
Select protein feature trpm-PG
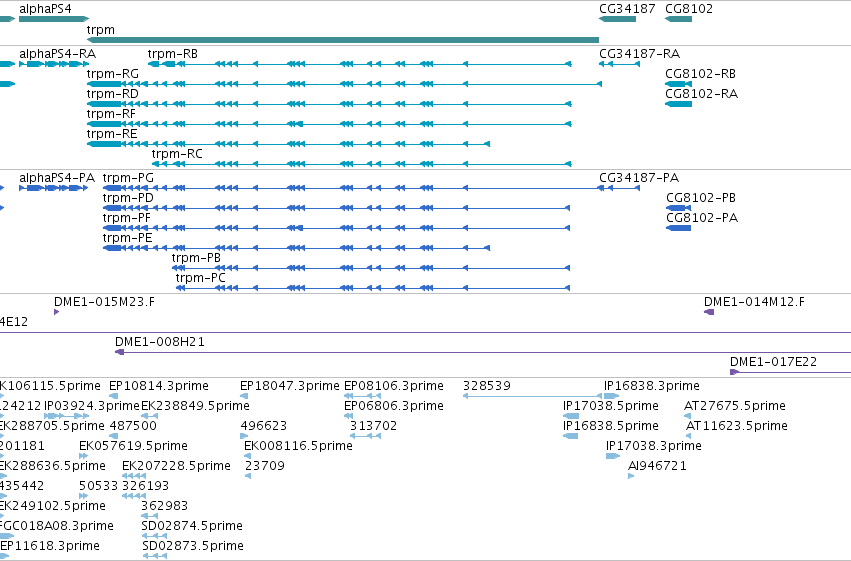point(128,178)
